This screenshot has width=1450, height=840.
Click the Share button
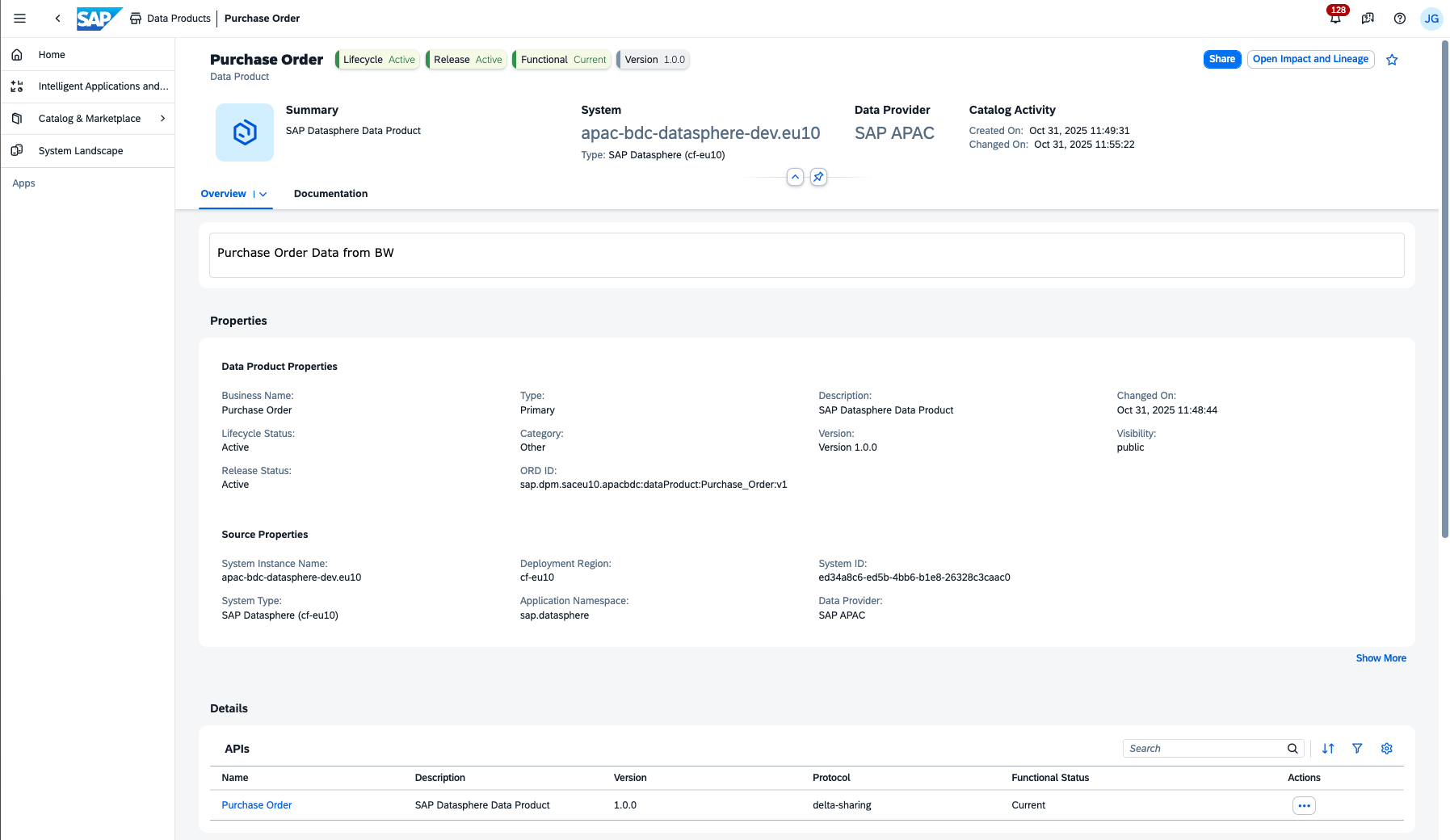tap(1221, 59)
